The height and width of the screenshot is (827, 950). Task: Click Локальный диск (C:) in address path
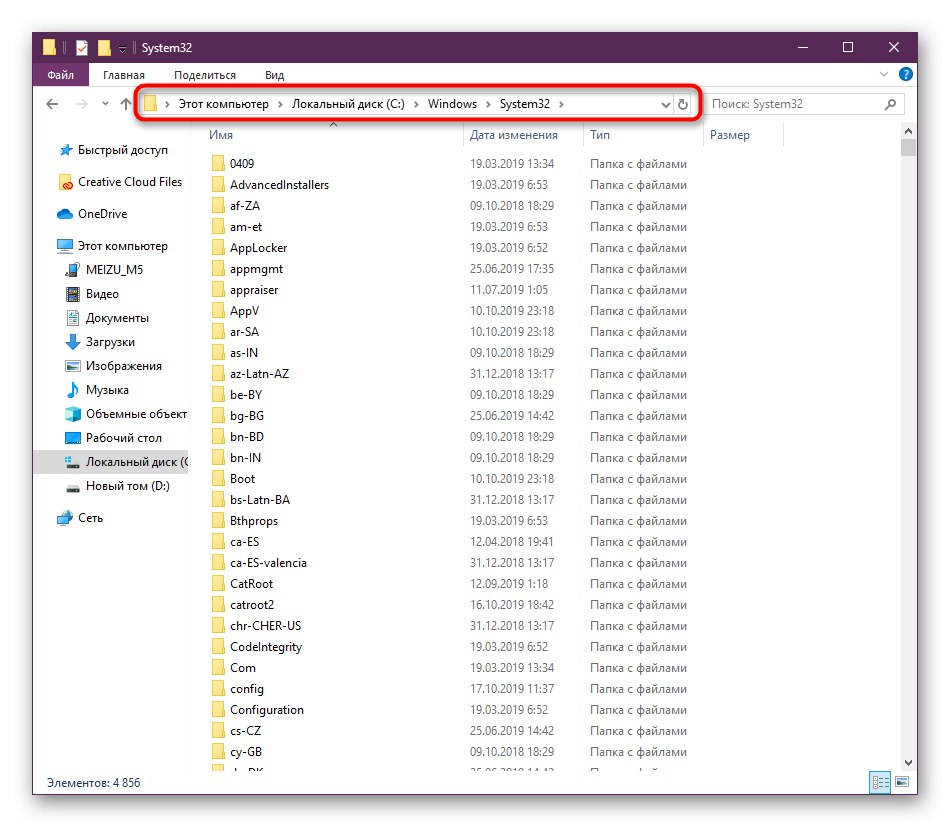[348, 104]
